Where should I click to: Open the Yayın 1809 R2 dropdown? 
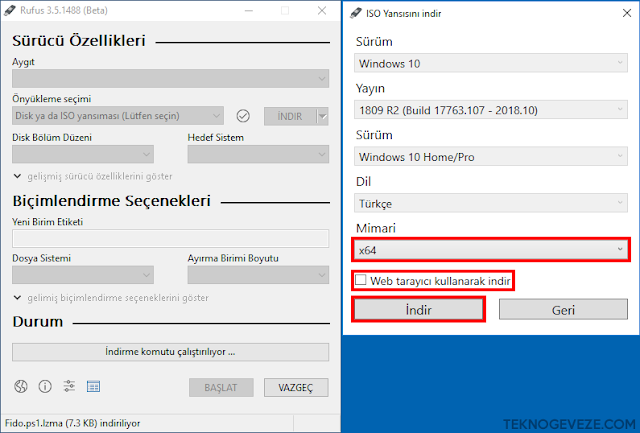[x=491, y=110]
